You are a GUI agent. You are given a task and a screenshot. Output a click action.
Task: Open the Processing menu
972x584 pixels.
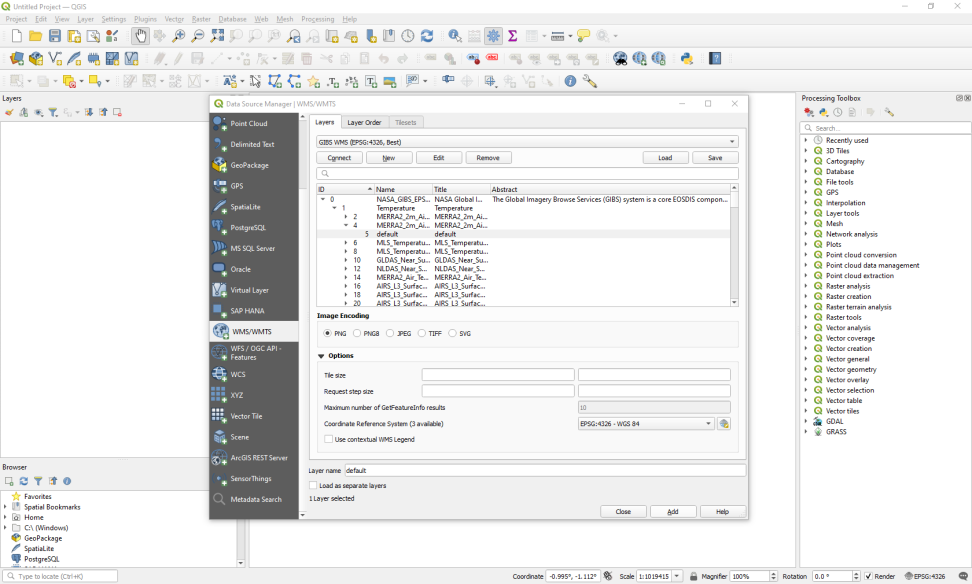pos(317,19)
